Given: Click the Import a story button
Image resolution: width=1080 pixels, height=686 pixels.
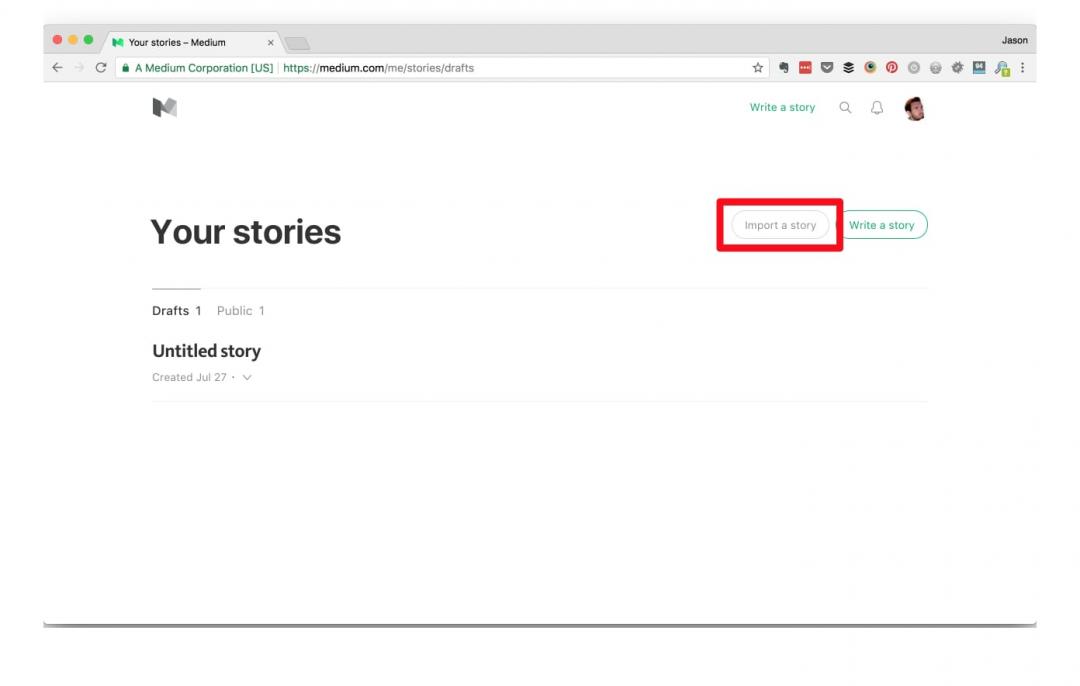Looking at the screenshot, I should [780, 225].
